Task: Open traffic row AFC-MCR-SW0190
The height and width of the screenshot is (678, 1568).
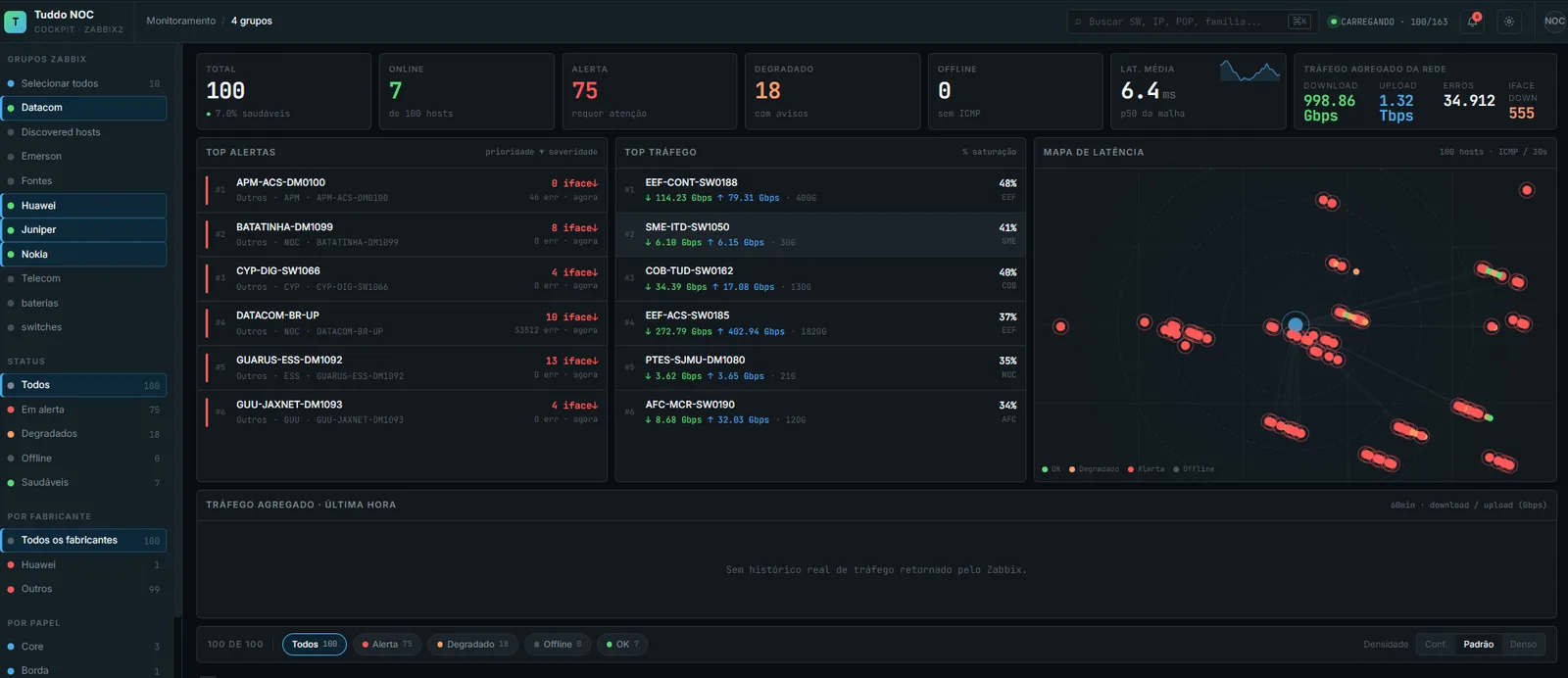Action: point(820,412)
